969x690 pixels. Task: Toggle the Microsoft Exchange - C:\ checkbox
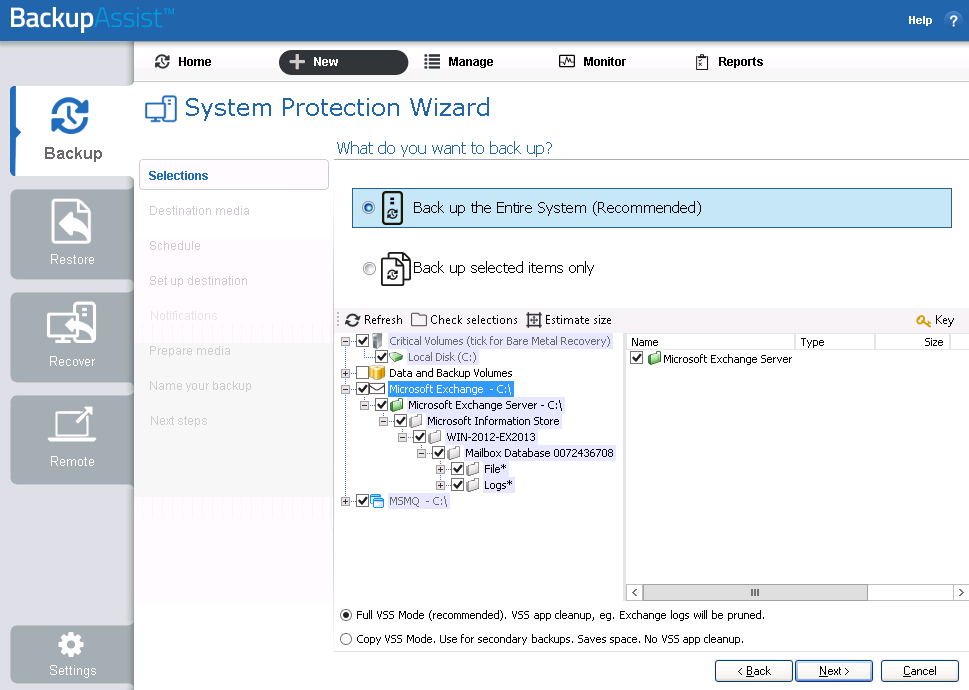pyautogui.click(x=363, y=389)
